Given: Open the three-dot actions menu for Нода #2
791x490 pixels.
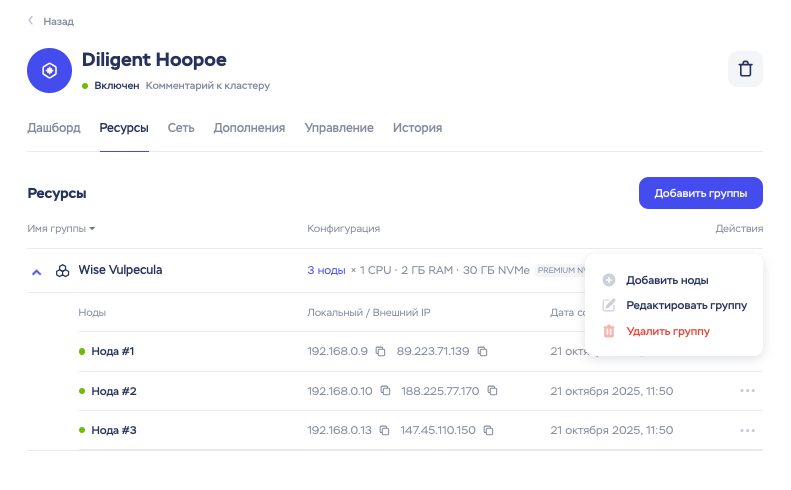Looking at the screenshot, I should (x=747, y=391).
